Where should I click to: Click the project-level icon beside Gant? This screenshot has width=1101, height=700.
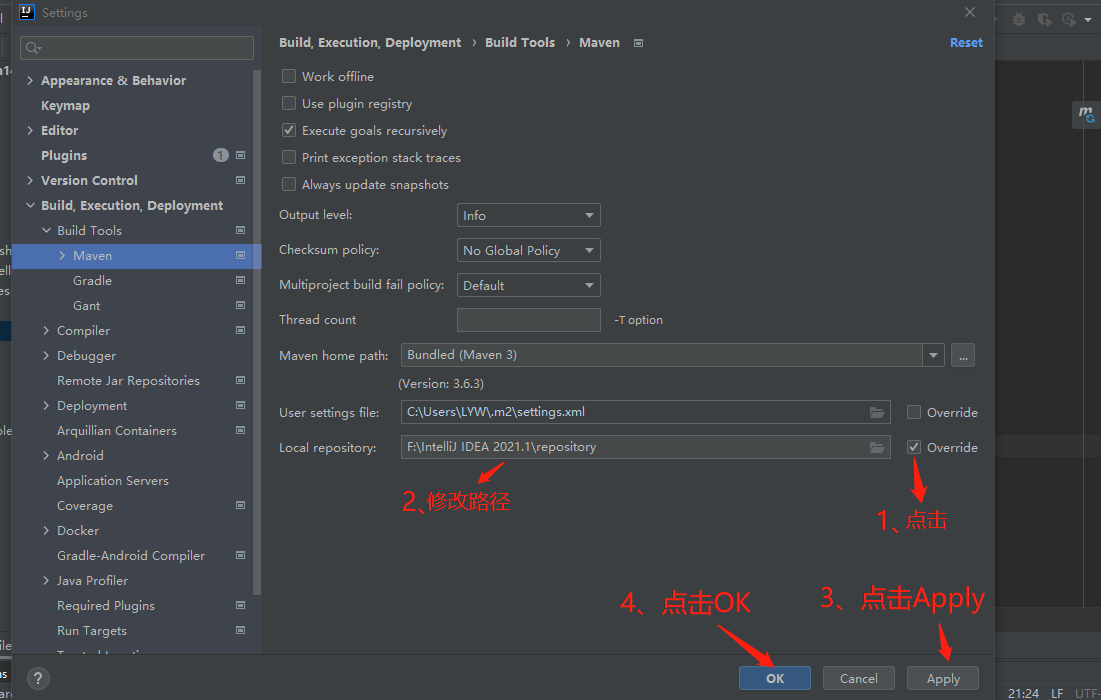click(240, 305)
